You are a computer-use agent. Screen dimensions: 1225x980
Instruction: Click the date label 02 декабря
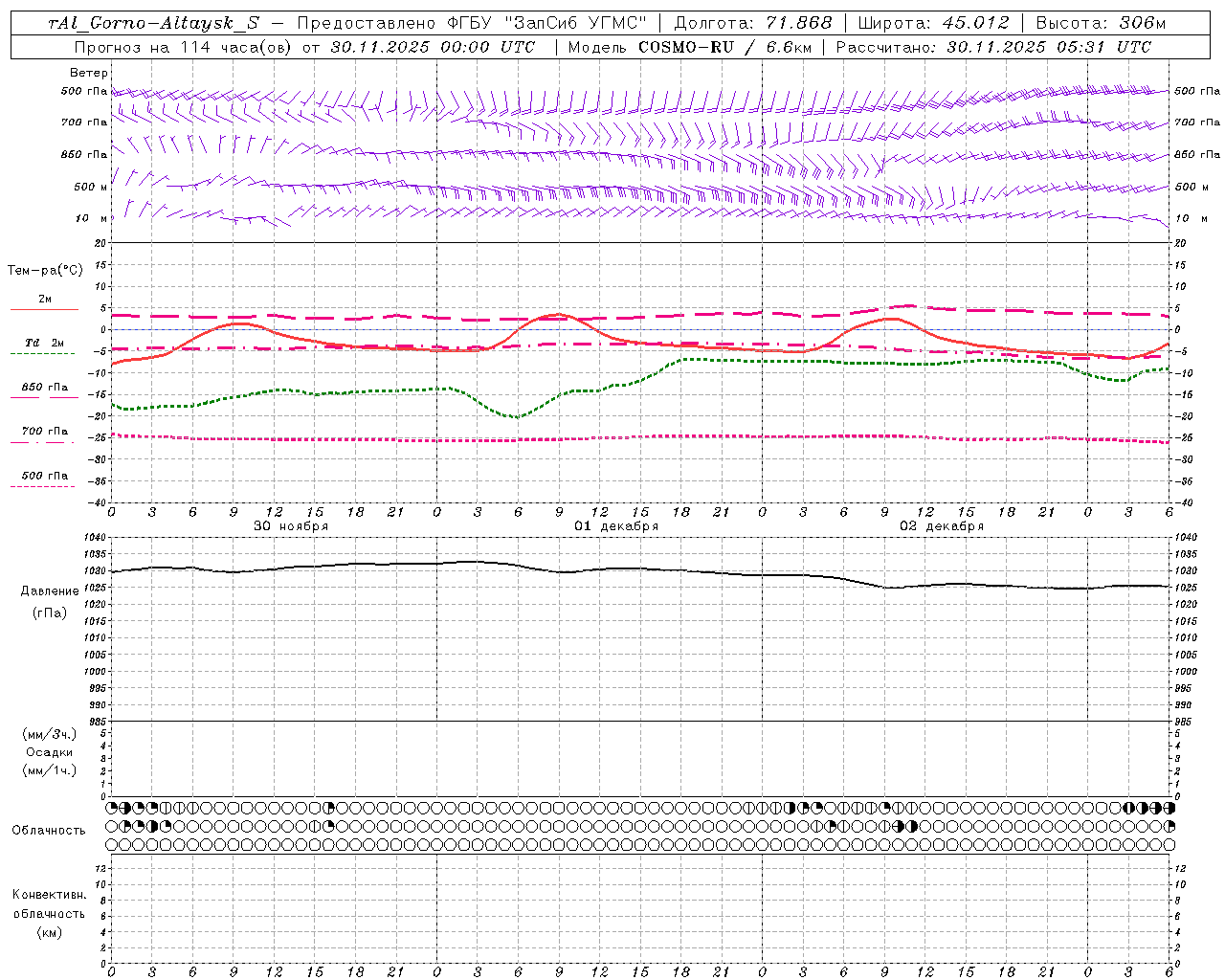(x=942, y=526)
